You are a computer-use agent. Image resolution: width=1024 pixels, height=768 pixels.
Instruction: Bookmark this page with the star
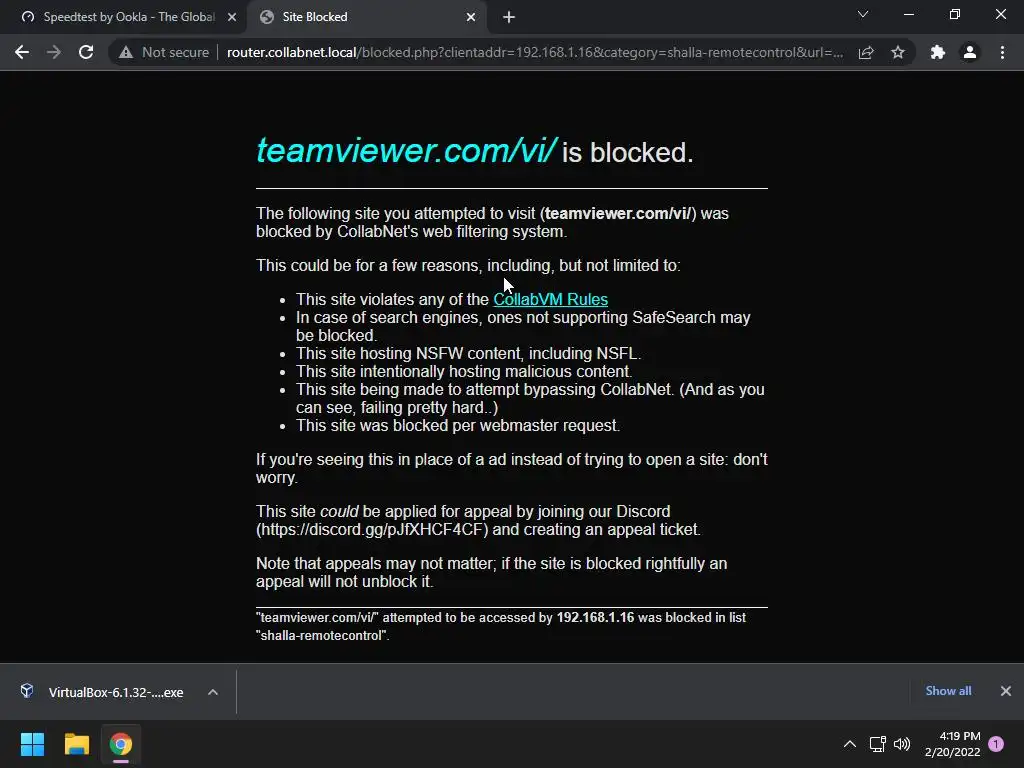tap(898, 52)
